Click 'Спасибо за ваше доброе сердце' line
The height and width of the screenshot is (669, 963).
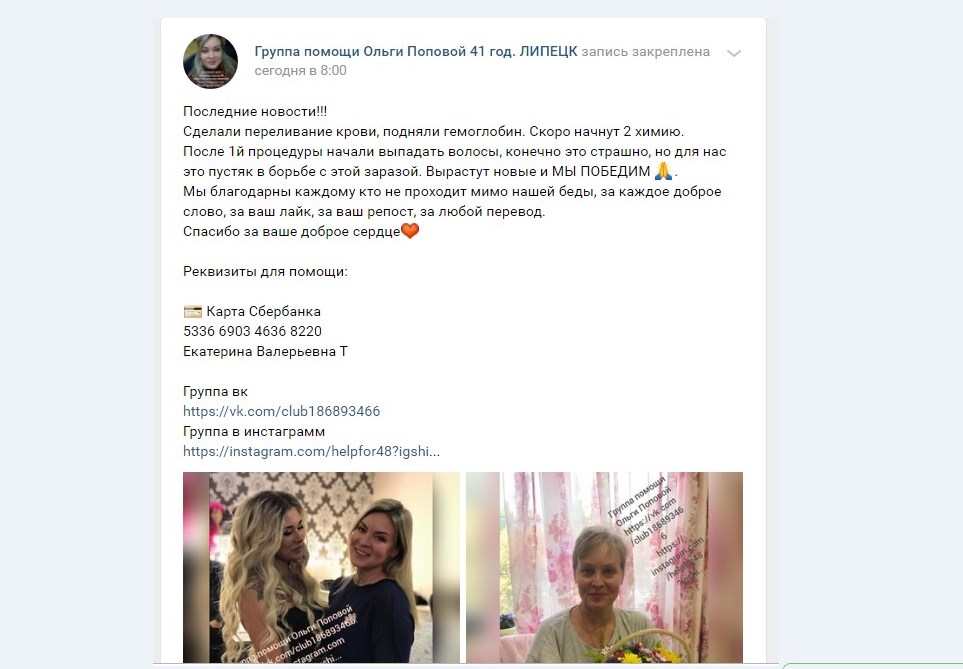click(292, 232)
